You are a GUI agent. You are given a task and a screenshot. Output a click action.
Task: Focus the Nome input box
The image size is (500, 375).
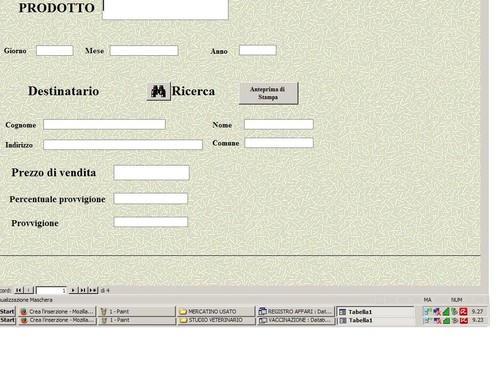[x=279, y=124]
